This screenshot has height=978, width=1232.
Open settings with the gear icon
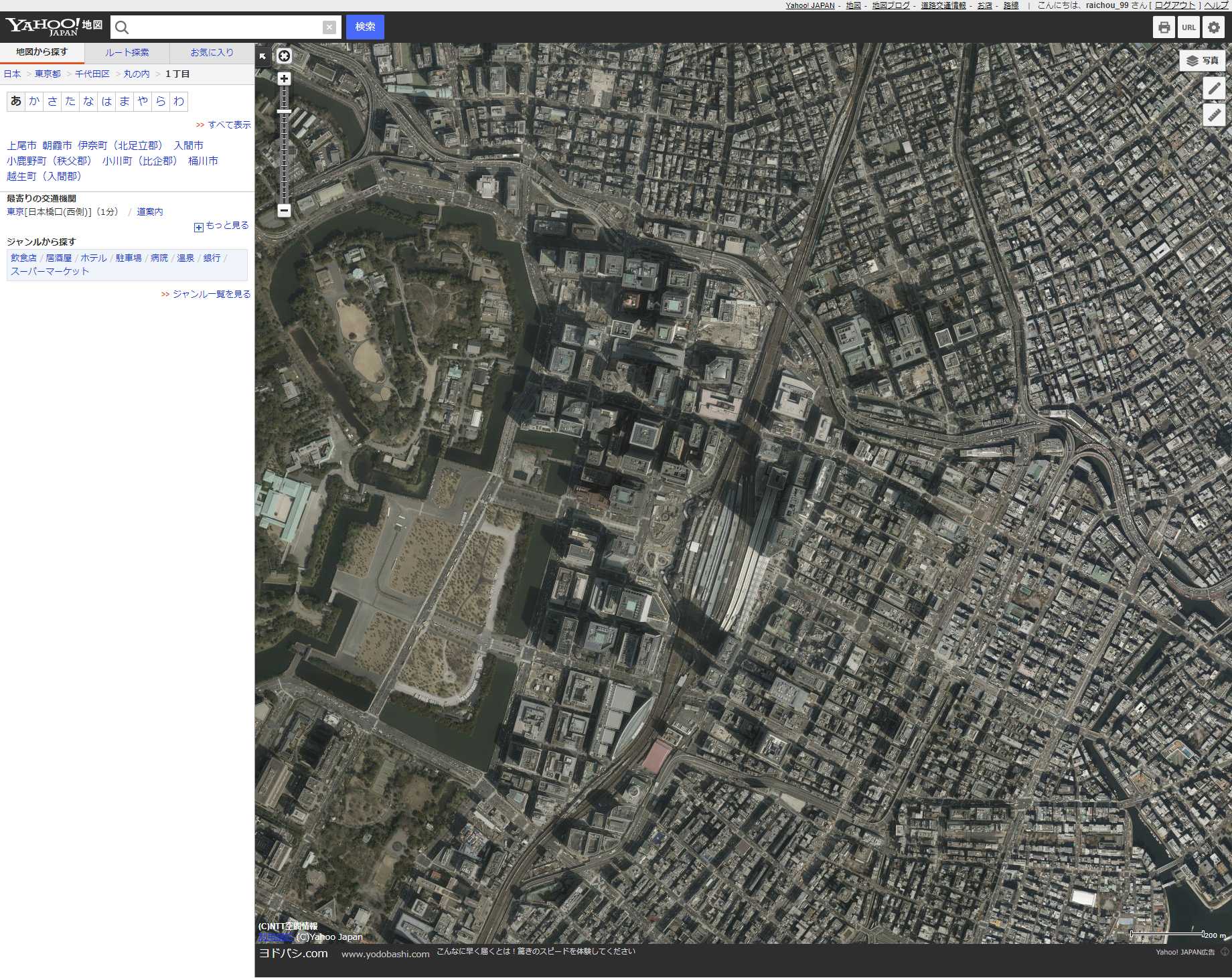tap(1214, 27)
